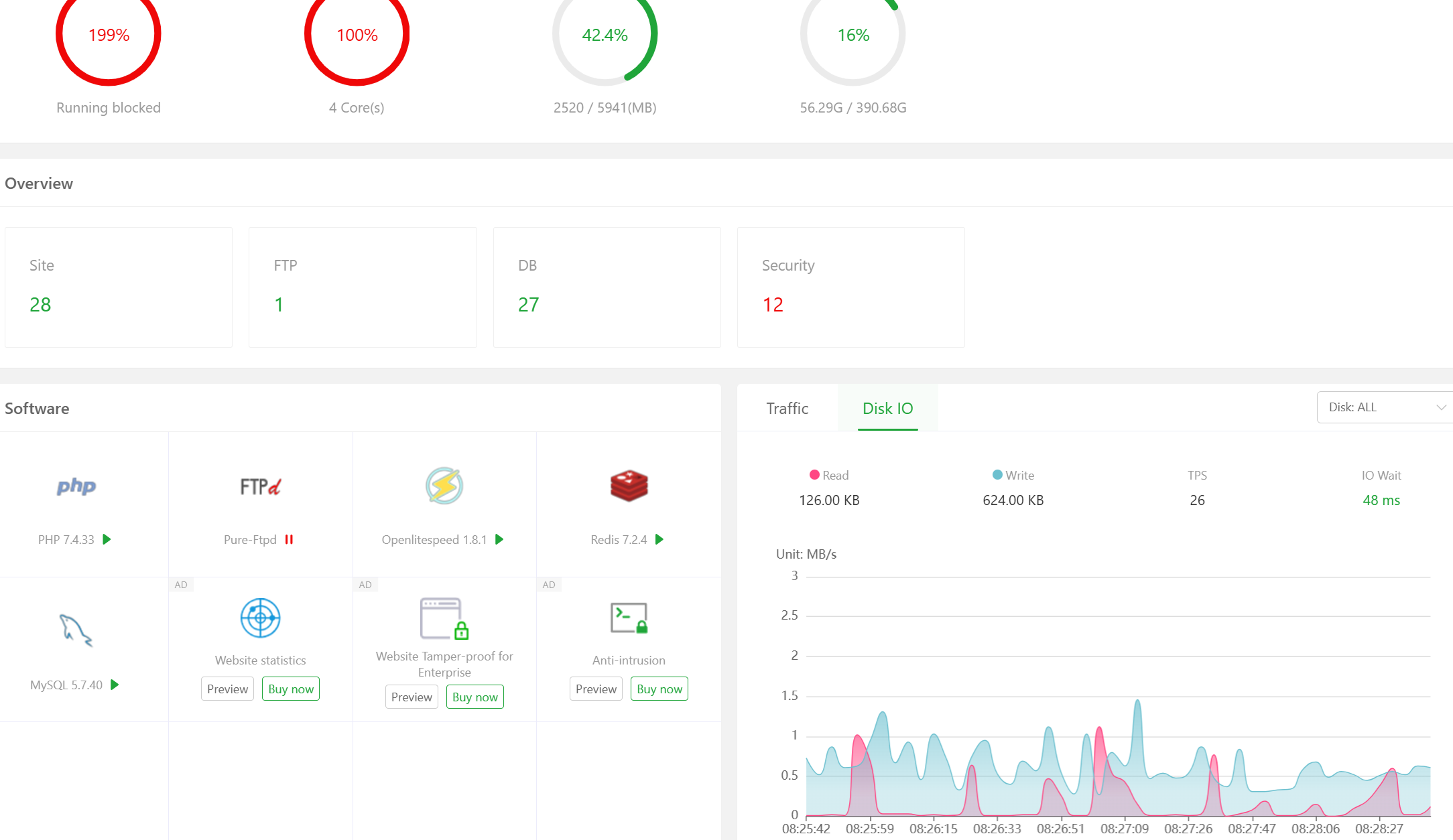This screenshot has height=840, width=1453.
Task: Switch to the Traffic tab
Action: (787, 408)
